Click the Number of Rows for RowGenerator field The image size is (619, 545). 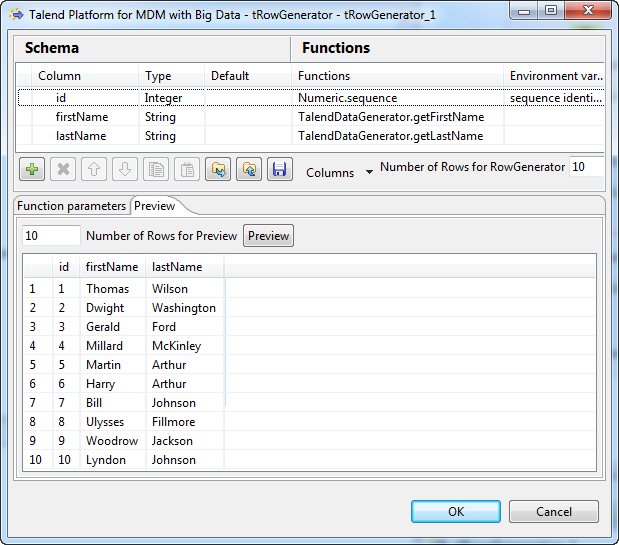(x=586, y=167)
